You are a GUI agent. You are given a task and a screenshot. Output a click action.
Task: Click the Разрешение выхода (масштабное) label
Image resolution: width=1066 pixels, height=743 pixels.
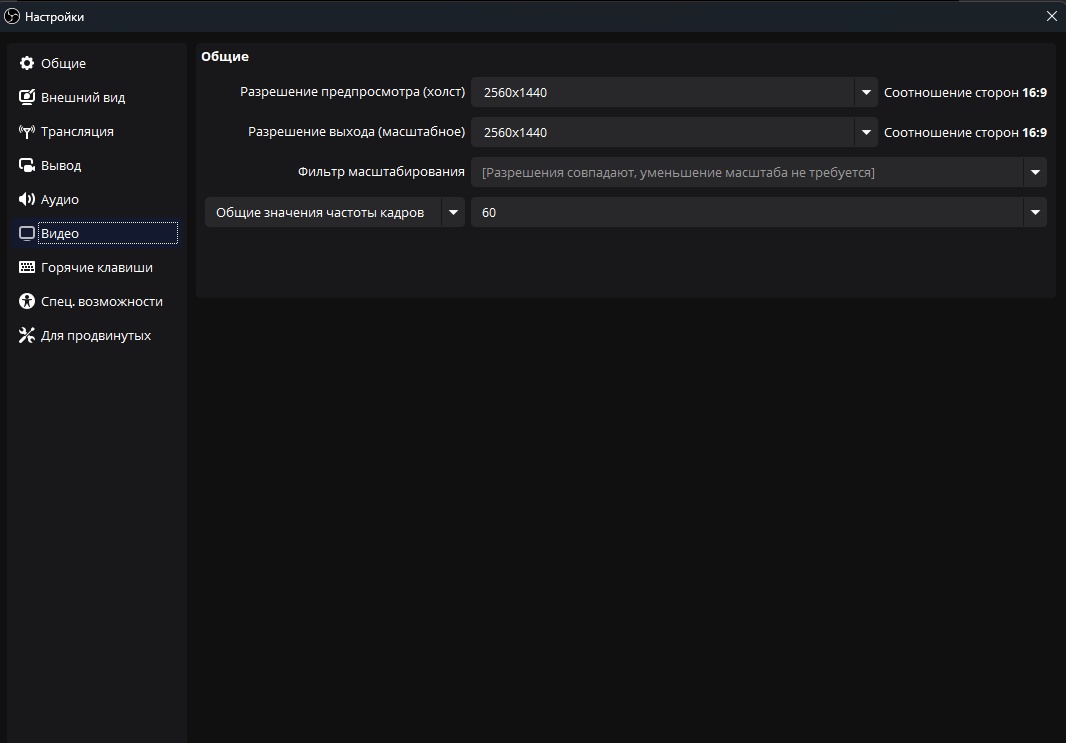[356, 132]
